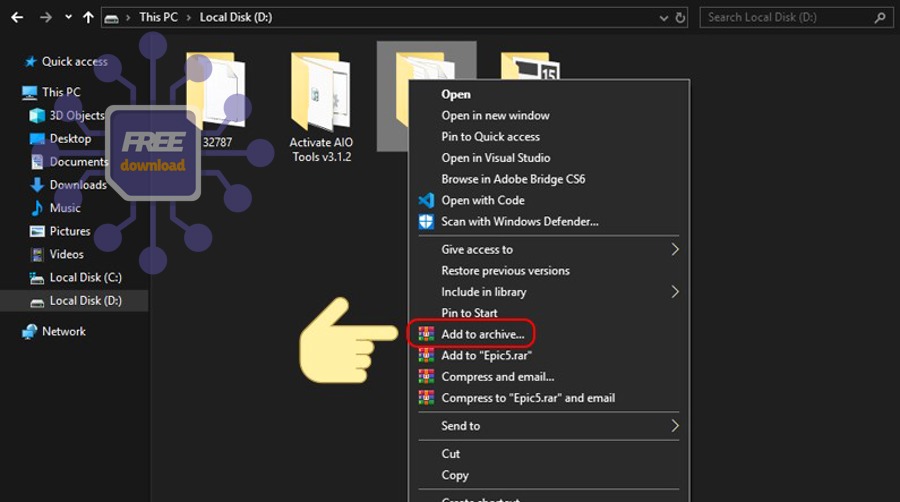Click the Windows Defender shield icon
The image size is (900, 502).
pyautogui.click(x=426, y=222)
